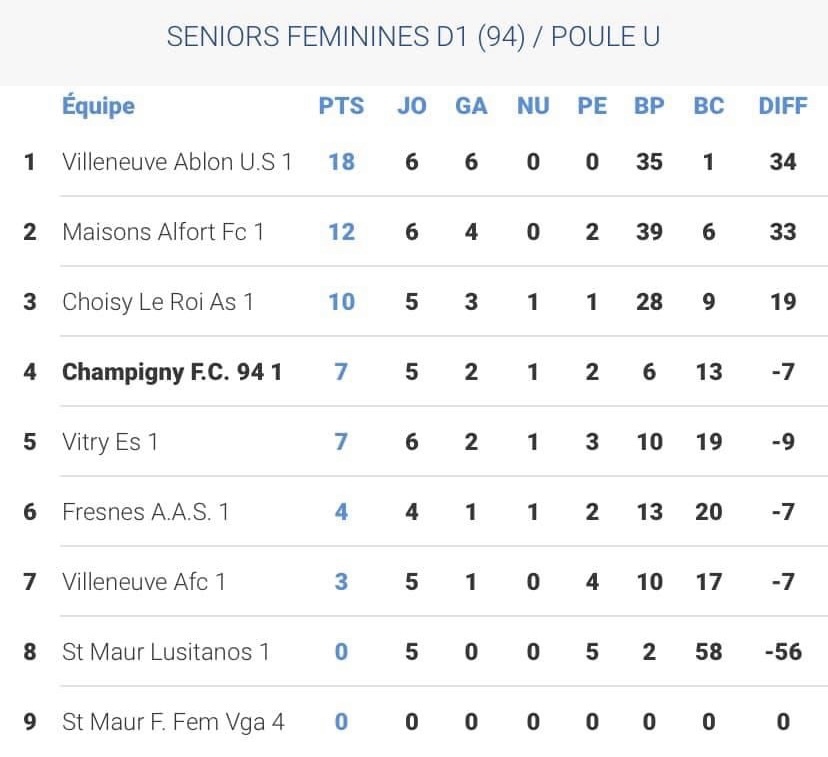
Task: Open the bold Champigny F.C. 94 1 entry
Action: [171, 372]
